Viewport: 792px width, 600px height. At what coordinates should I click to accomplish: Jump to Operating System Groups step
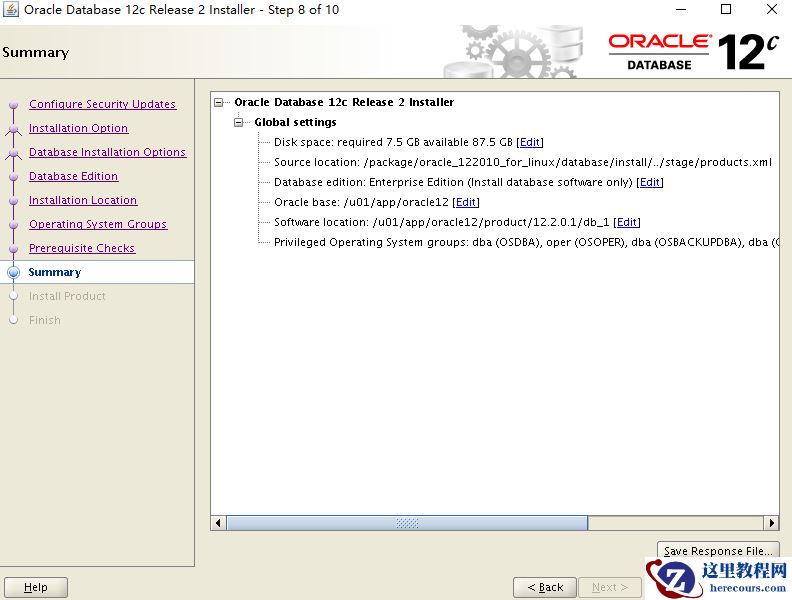coord(97,224)
